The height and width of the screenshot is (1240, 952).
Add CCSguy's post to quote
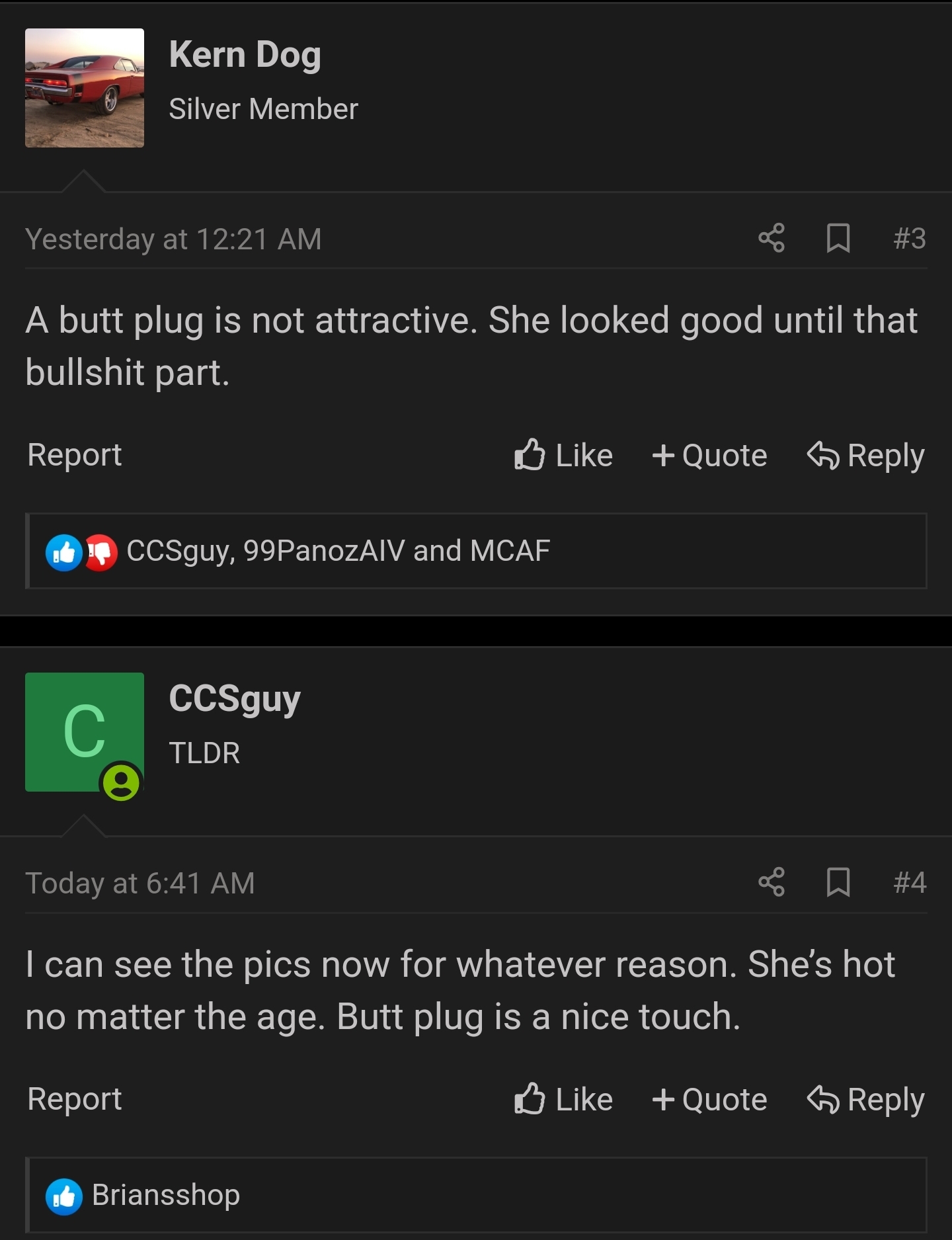[x=709, y=1099]
